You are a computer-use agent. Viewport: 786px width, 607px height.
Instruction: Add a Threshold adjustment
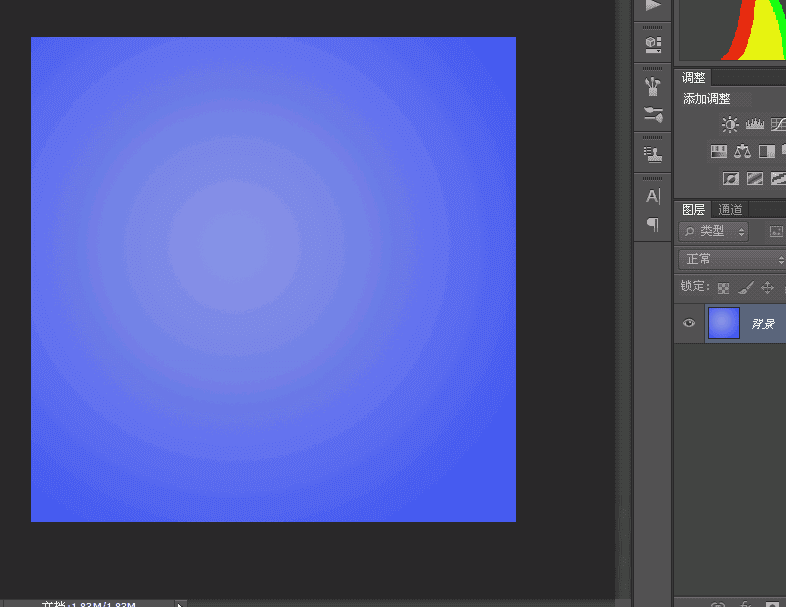[x=778, y=178]
